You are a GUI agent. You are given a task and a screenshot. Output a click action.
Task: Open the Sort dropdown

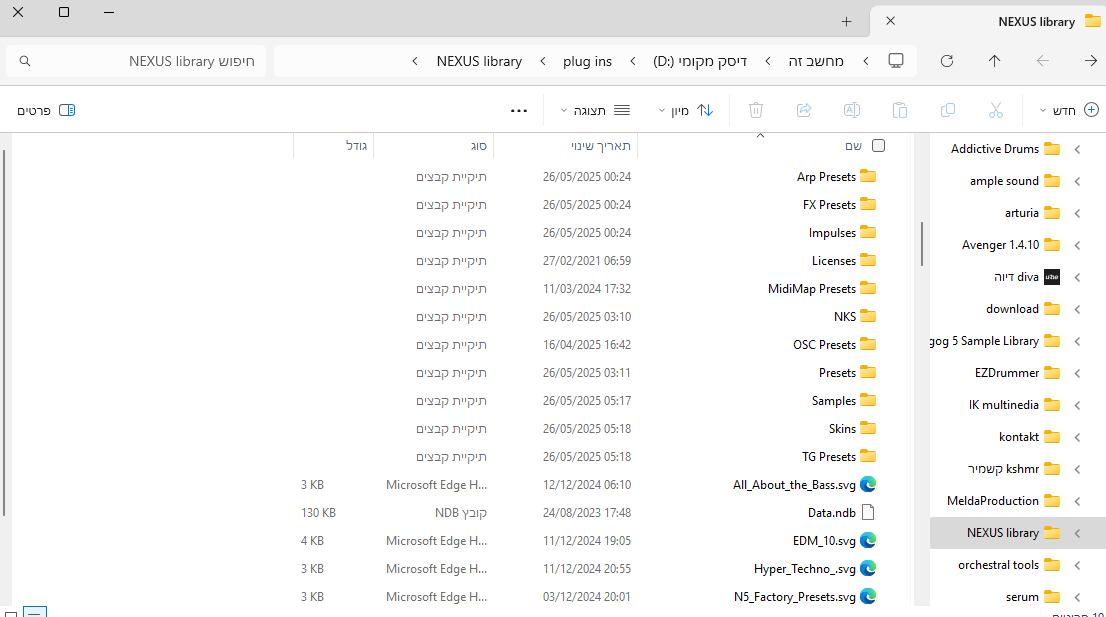tap(686, 111)
